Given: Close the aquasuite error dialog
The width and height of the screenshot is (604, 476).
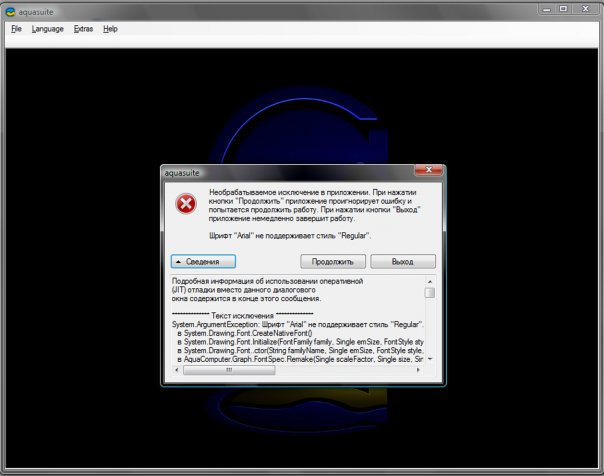Looking at the screenshot, I should (429, 170).
